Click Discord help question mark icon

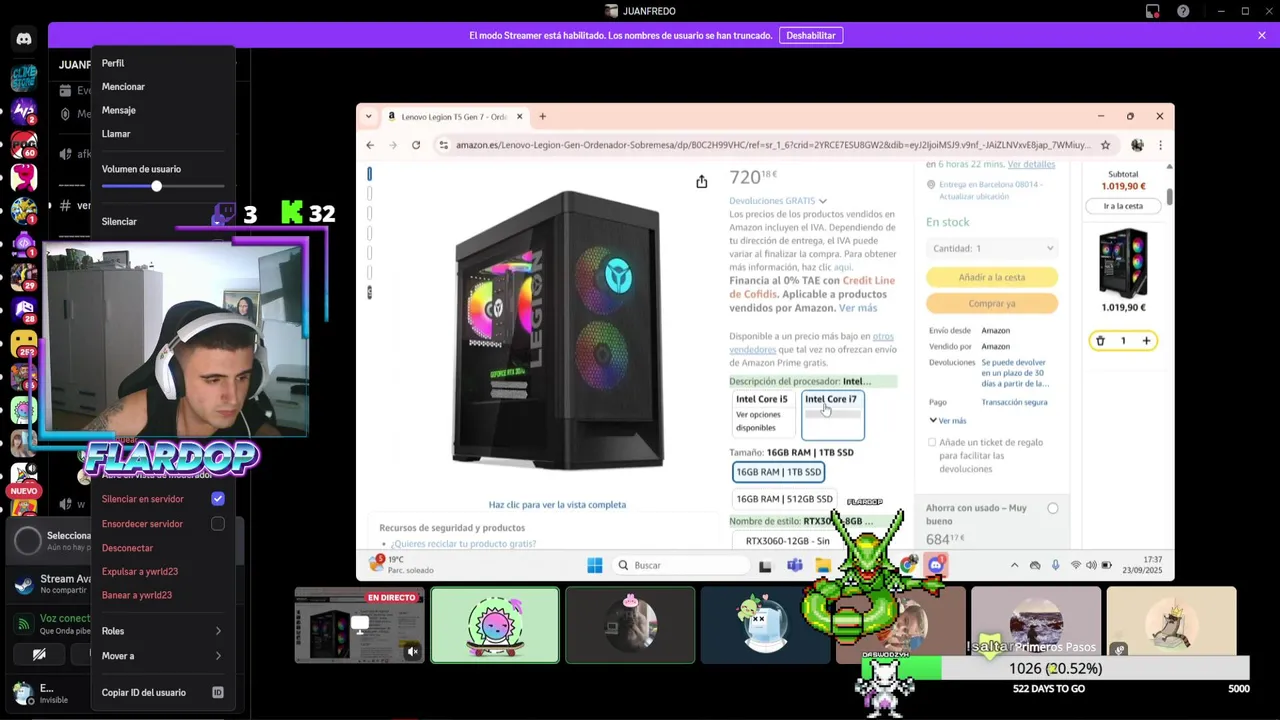click(1183, 11)
